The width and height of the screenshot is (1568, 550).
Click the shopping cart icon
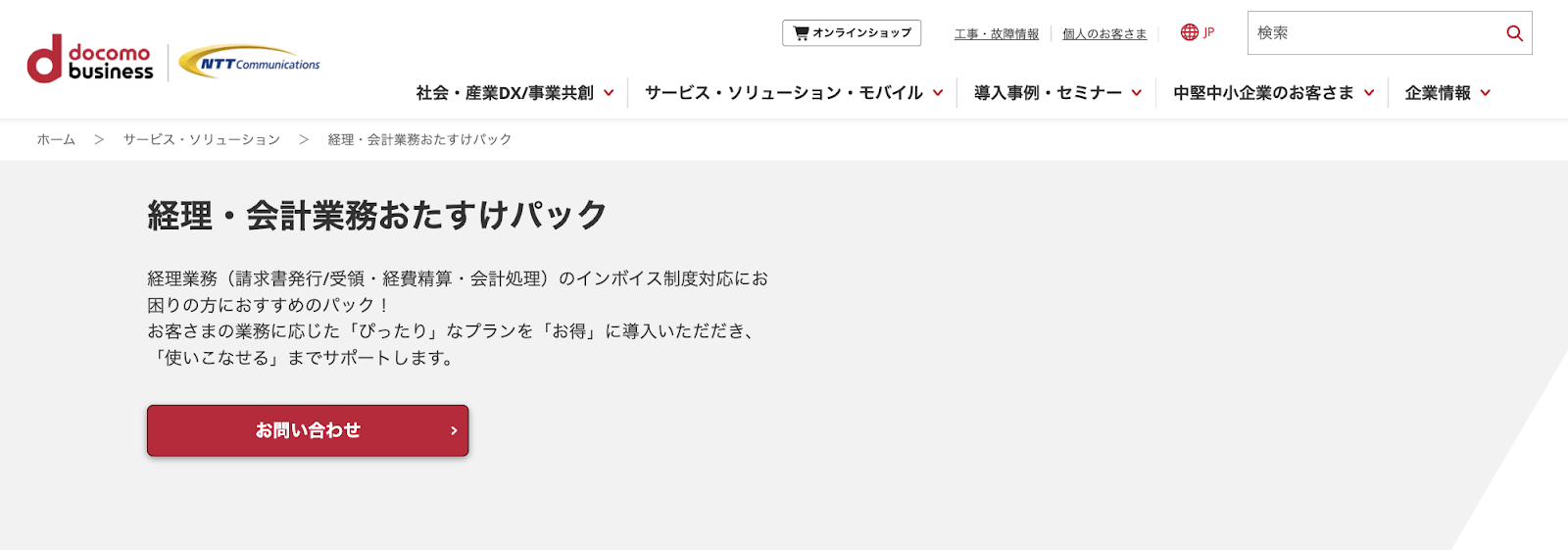click(801, 33)
